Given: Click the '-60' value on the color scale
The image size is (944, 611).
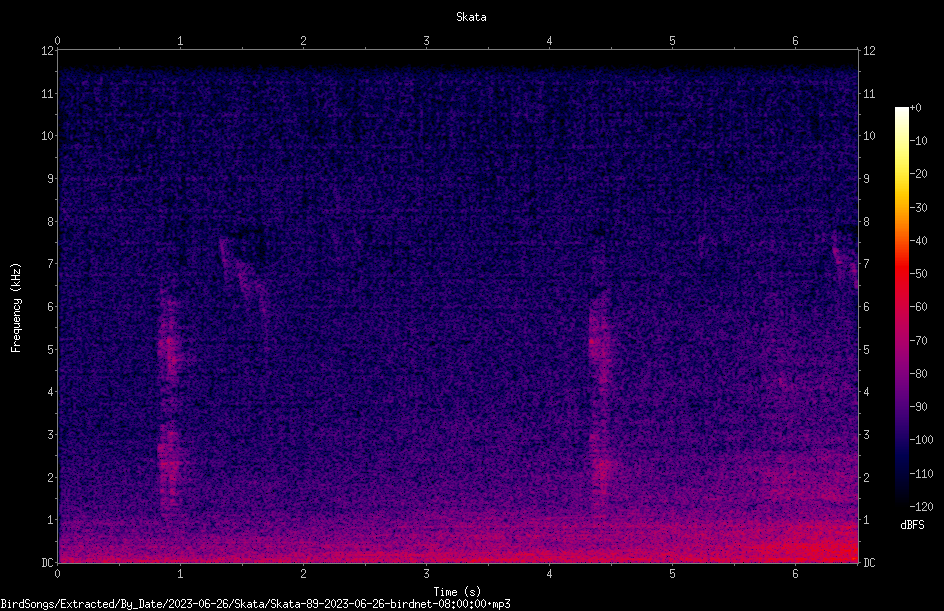Looking at the screenshot, I should click(x=919, y=307).
